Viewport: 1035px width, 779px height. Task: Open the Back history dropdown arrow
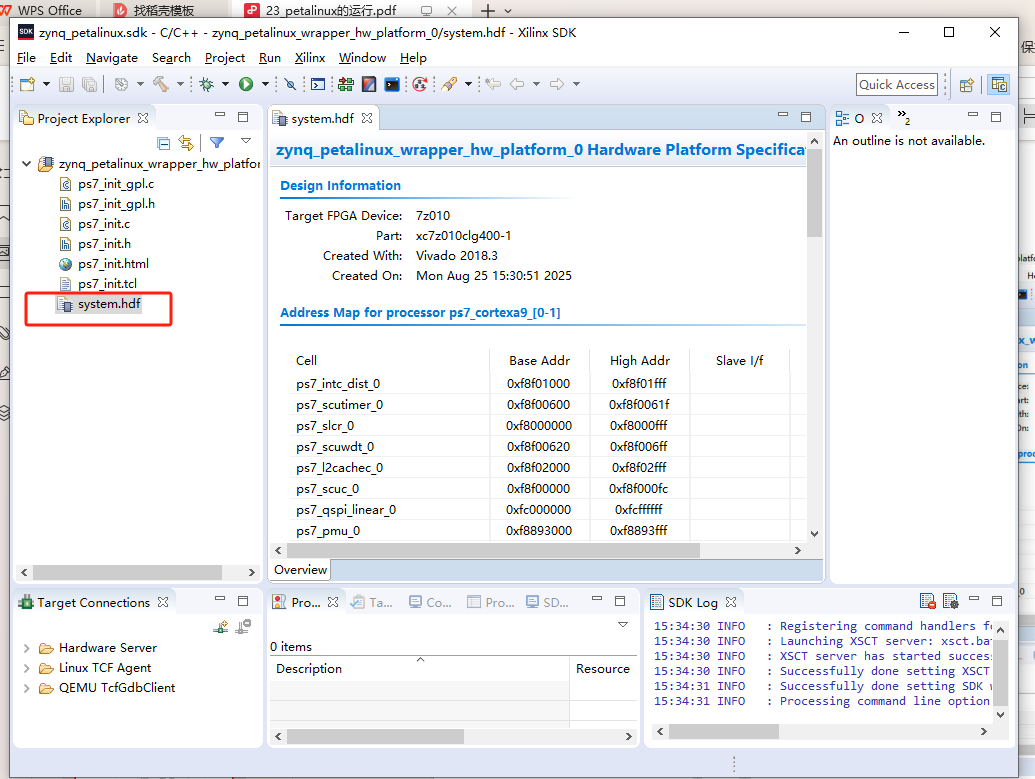click(536, 84)
